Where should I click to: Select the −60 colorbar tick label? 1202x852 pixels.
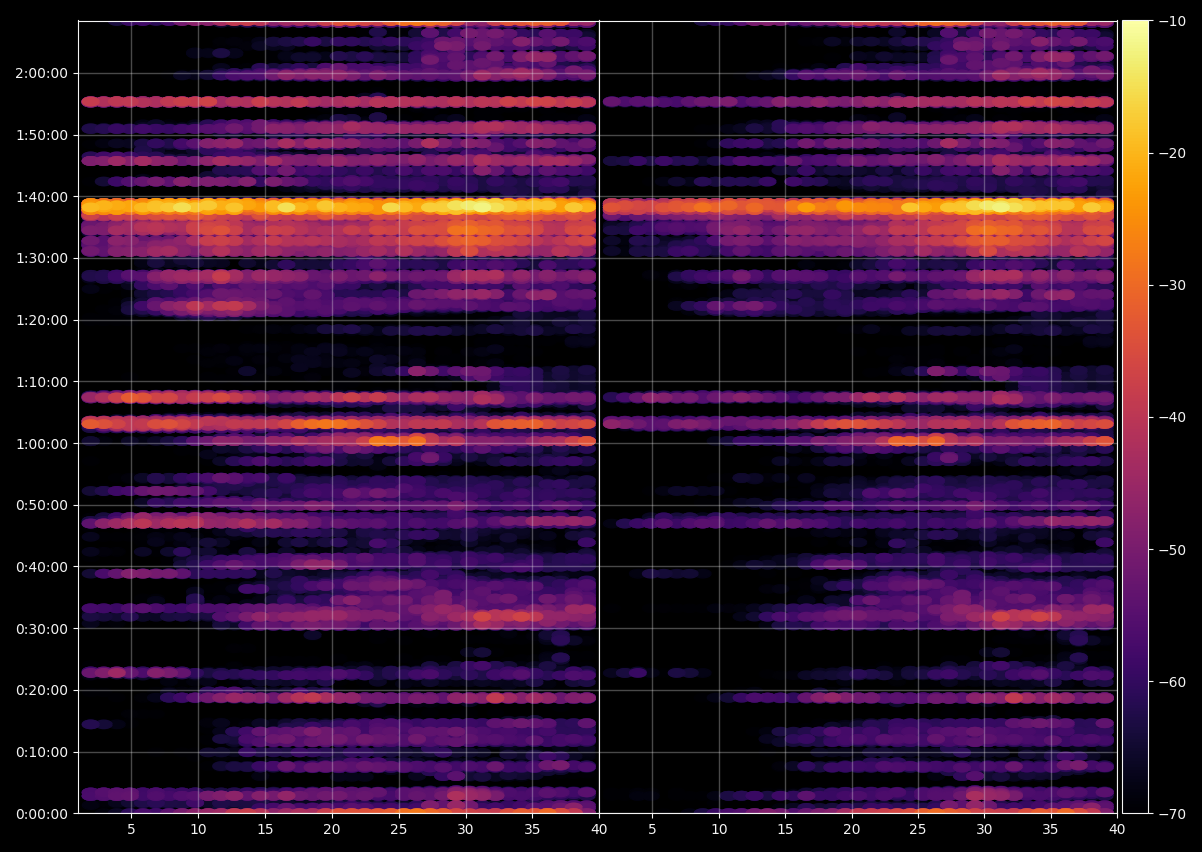1172,682
